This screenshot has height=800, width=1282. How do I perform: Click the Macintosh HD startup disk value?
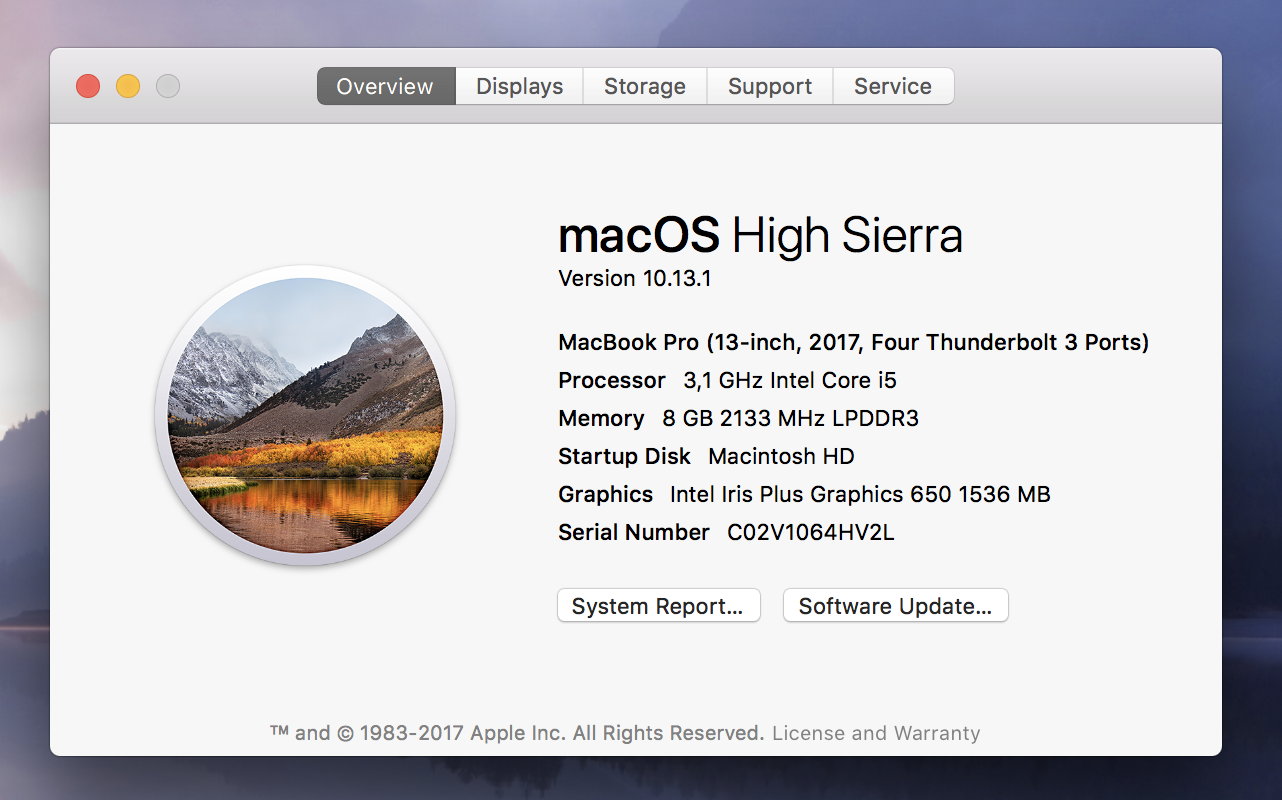pyautogui.click(x=781, y=456)
